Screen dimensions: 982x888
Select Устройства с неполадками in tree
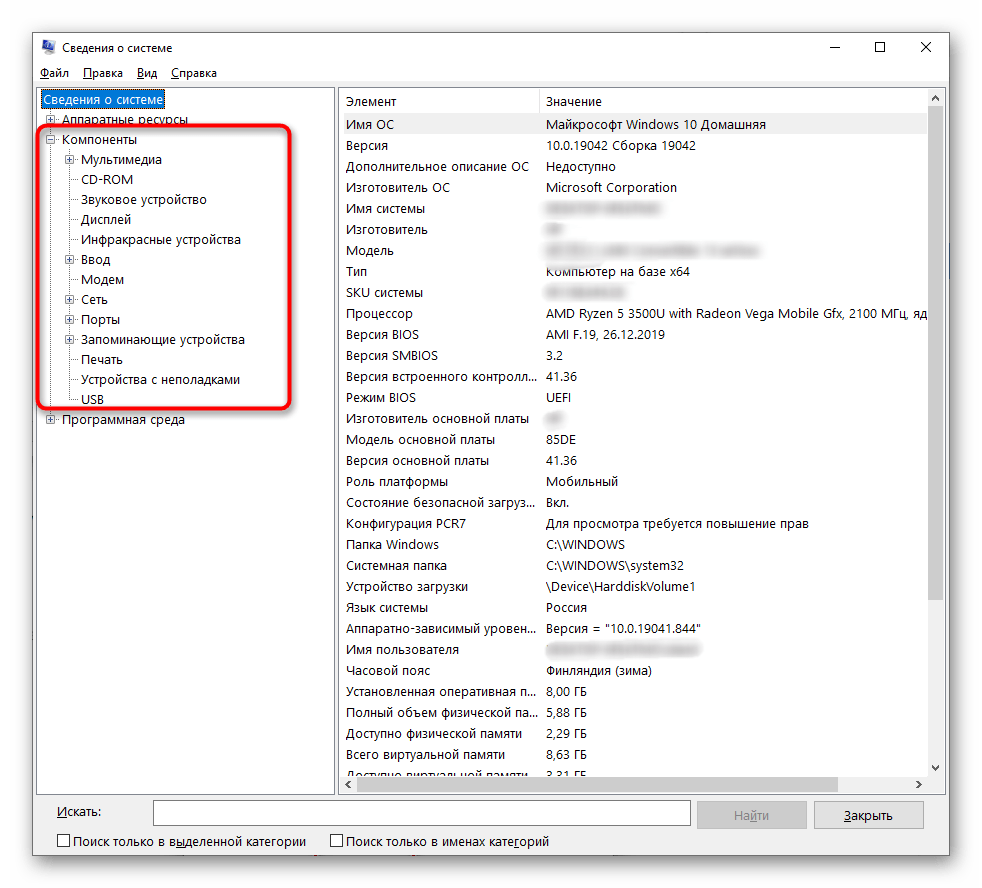pos(160,380)
